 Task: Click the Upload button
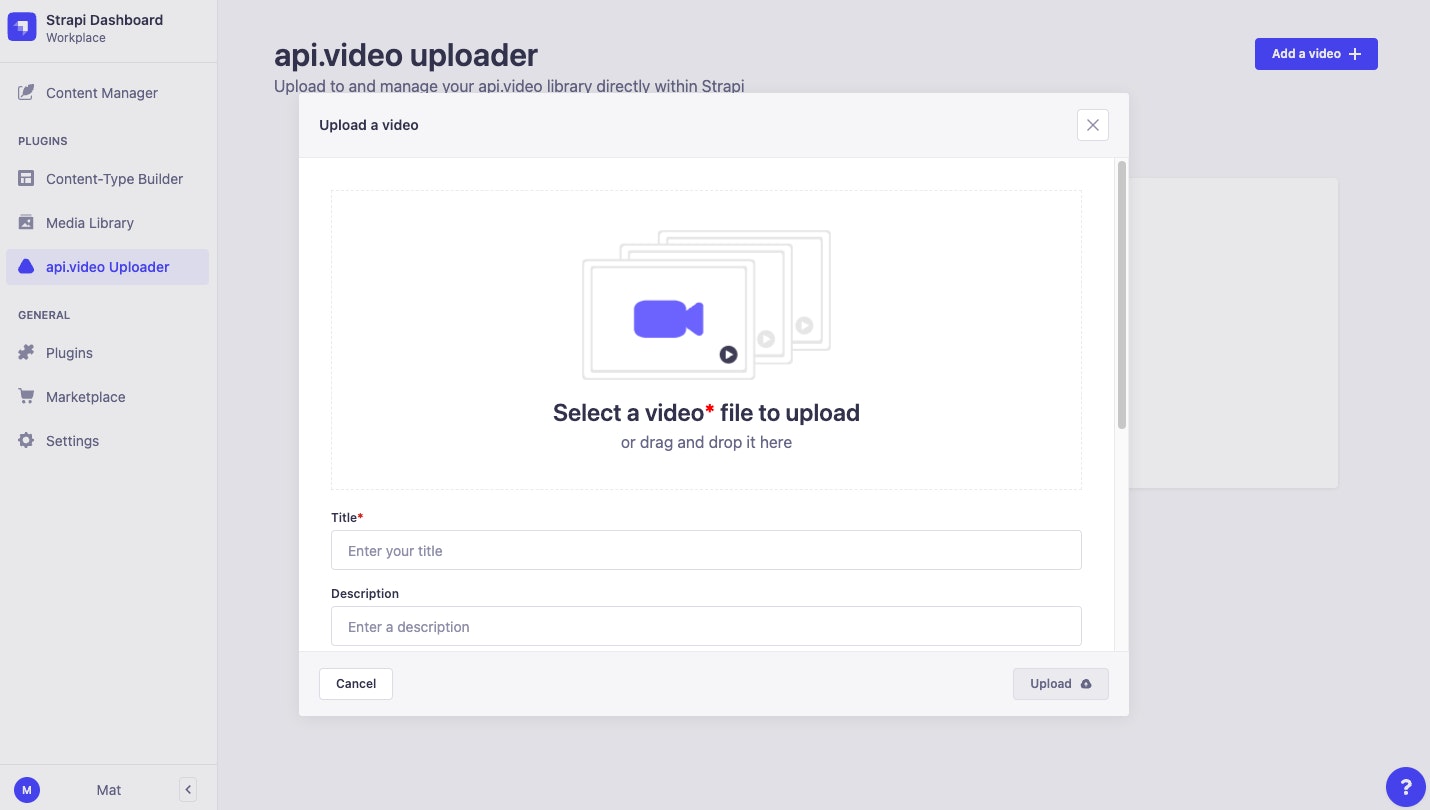[1061, 684]
